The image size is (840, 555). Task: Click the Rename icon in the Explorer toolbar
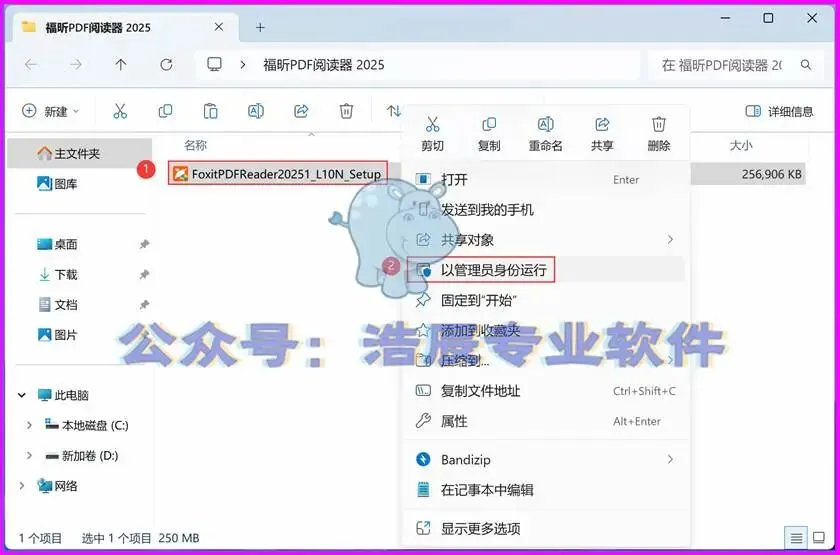coord(256,111)
